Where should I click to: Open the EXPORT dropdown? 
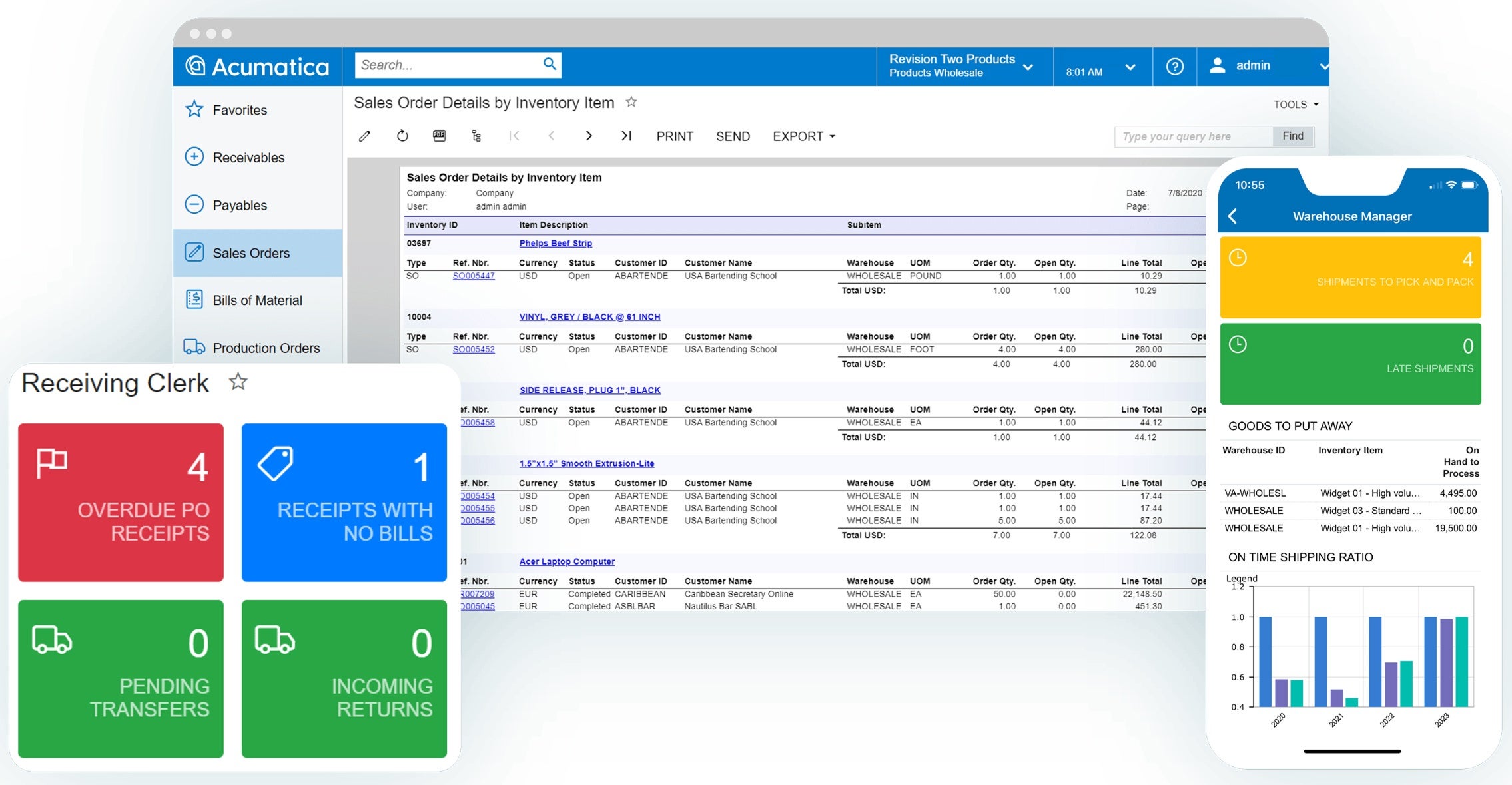pos(803,136)
